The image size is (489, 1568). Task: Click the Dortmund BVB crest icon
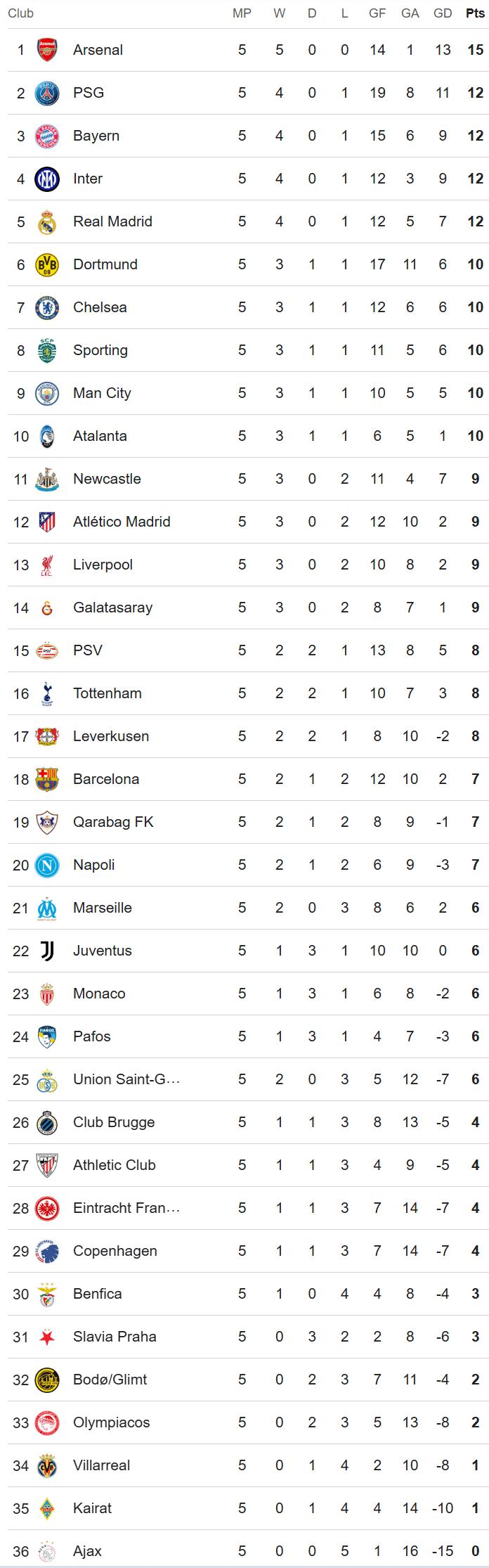point(47,264)
